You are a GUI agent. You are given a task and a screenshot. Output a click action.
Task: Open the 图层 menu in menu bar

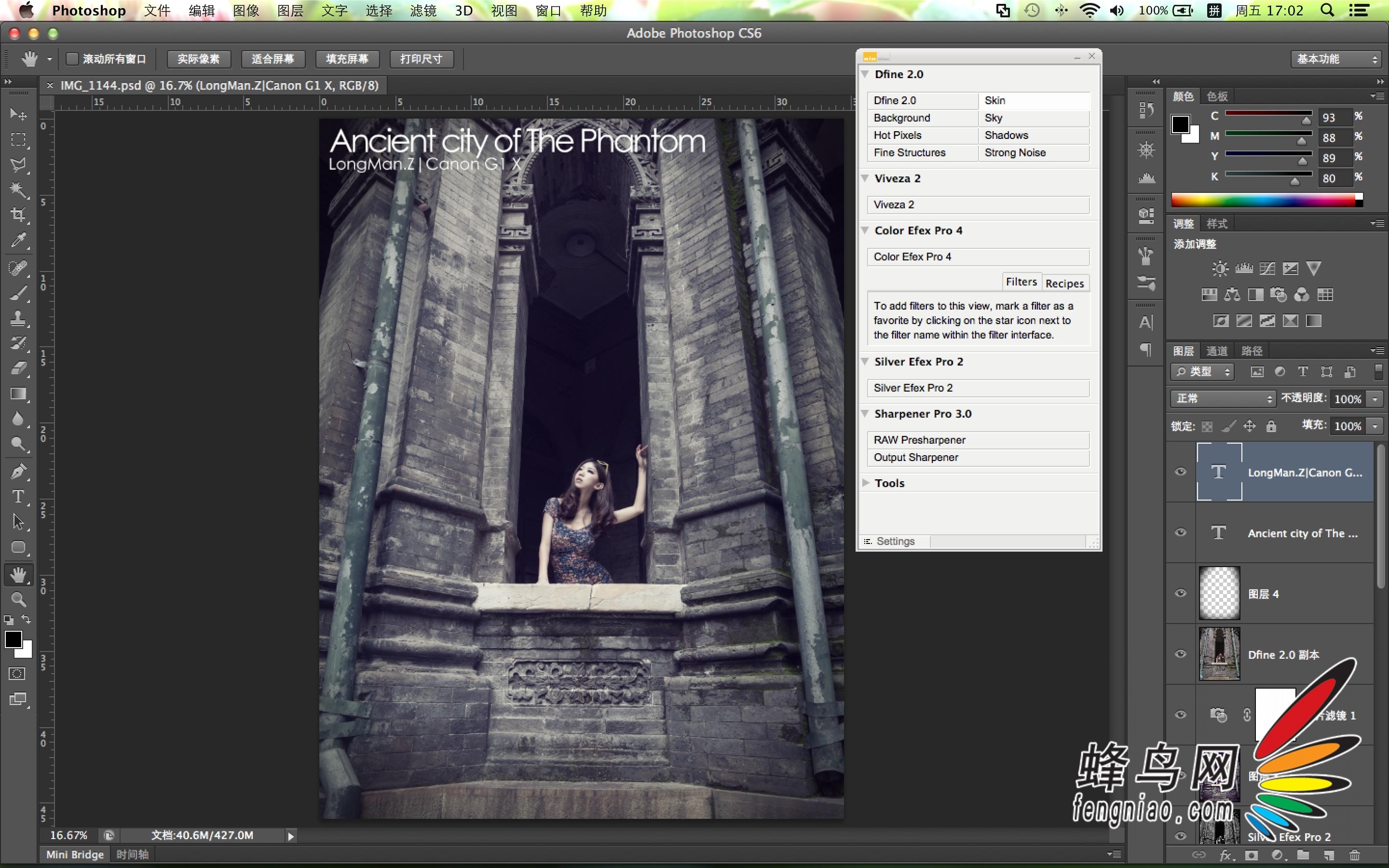pyautogui.click(x=290, y=11)
